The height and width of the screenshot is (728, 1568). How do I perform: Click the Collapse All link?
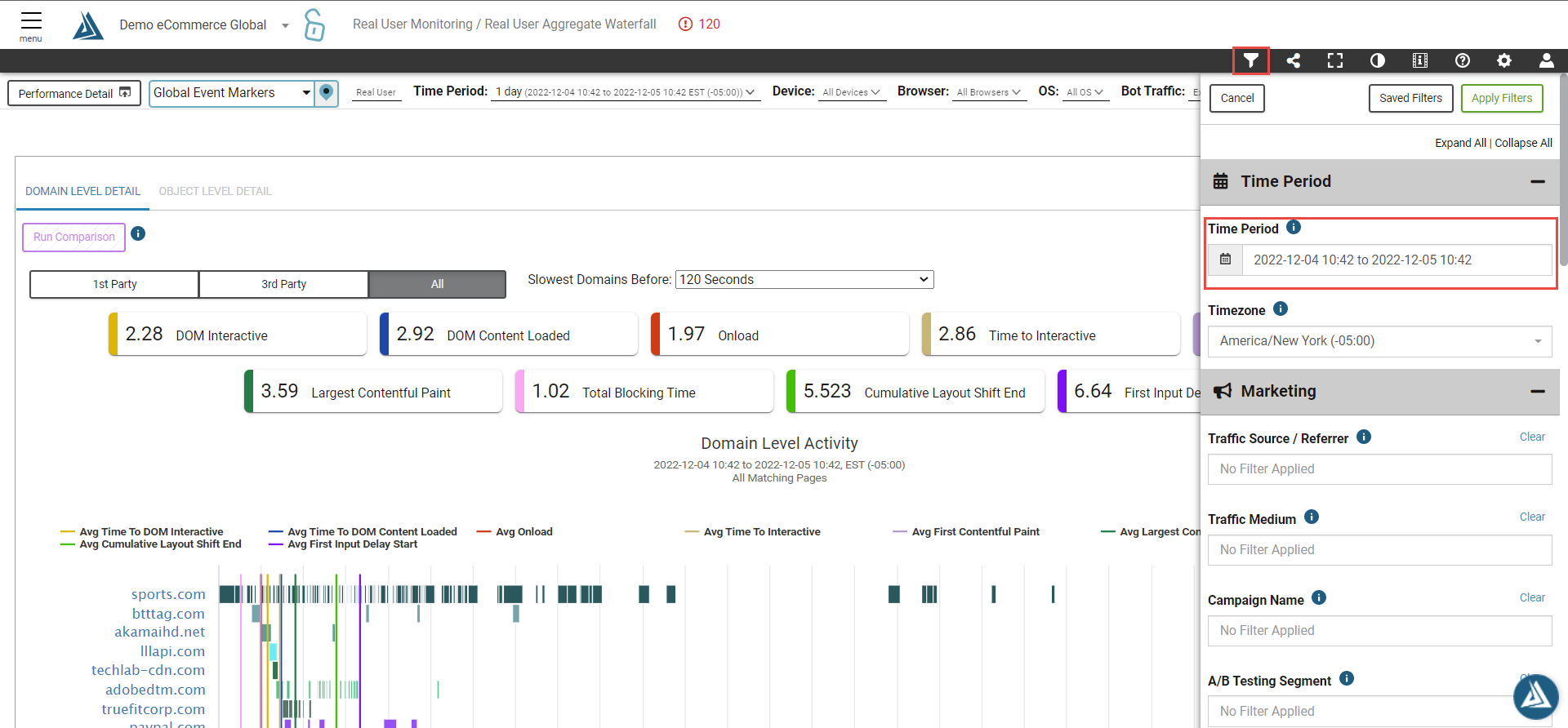pyautogui.click(x=1524, y=143)
